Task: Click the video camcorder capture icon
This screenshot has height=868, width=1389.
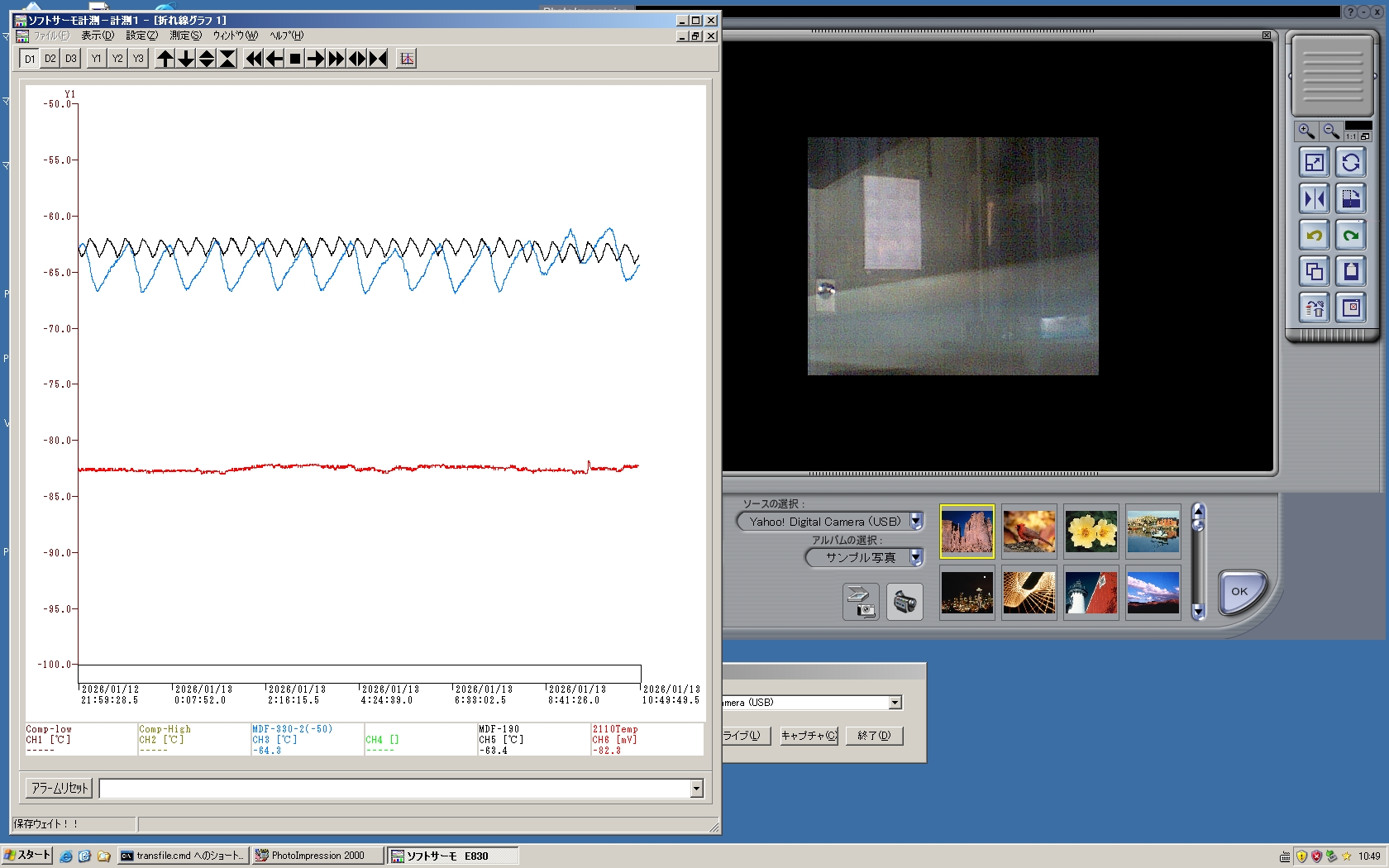Action: pos(905,602)
